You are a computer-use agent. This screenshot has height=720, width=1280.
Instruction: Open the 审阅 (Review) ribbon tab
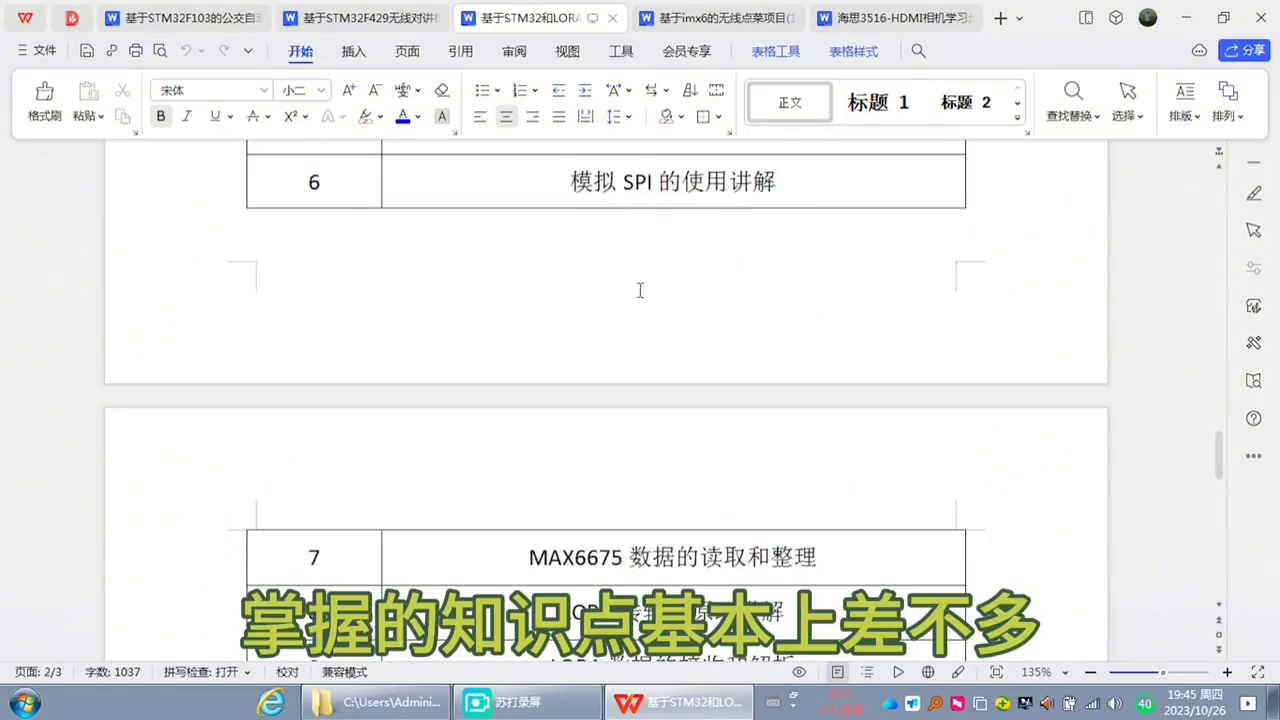coord(514,51)
